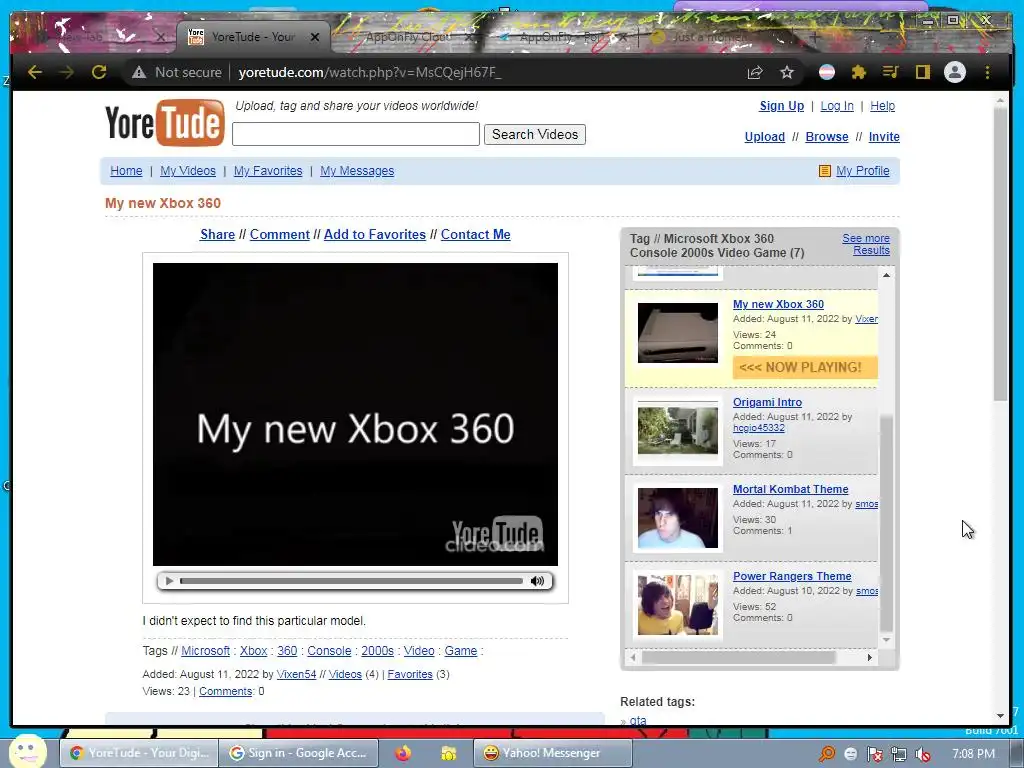Open the Chrome profile avatar
The width and height of the screenshot is (1024, 768).
pyautogui.click(x=955, y=72)
